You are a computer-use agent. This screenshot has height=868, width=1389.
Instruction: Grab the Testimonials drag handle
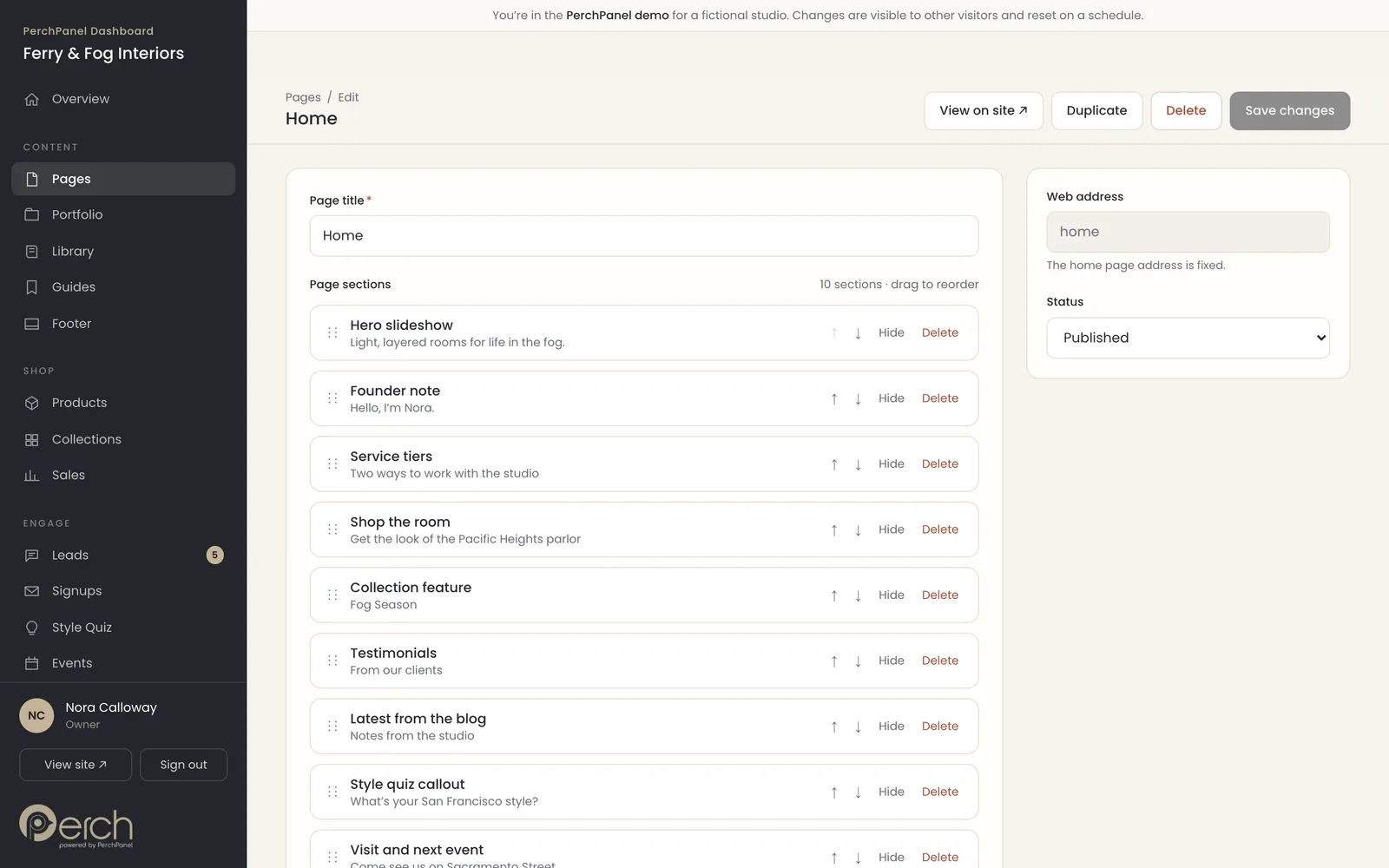(x=332, y=661)
